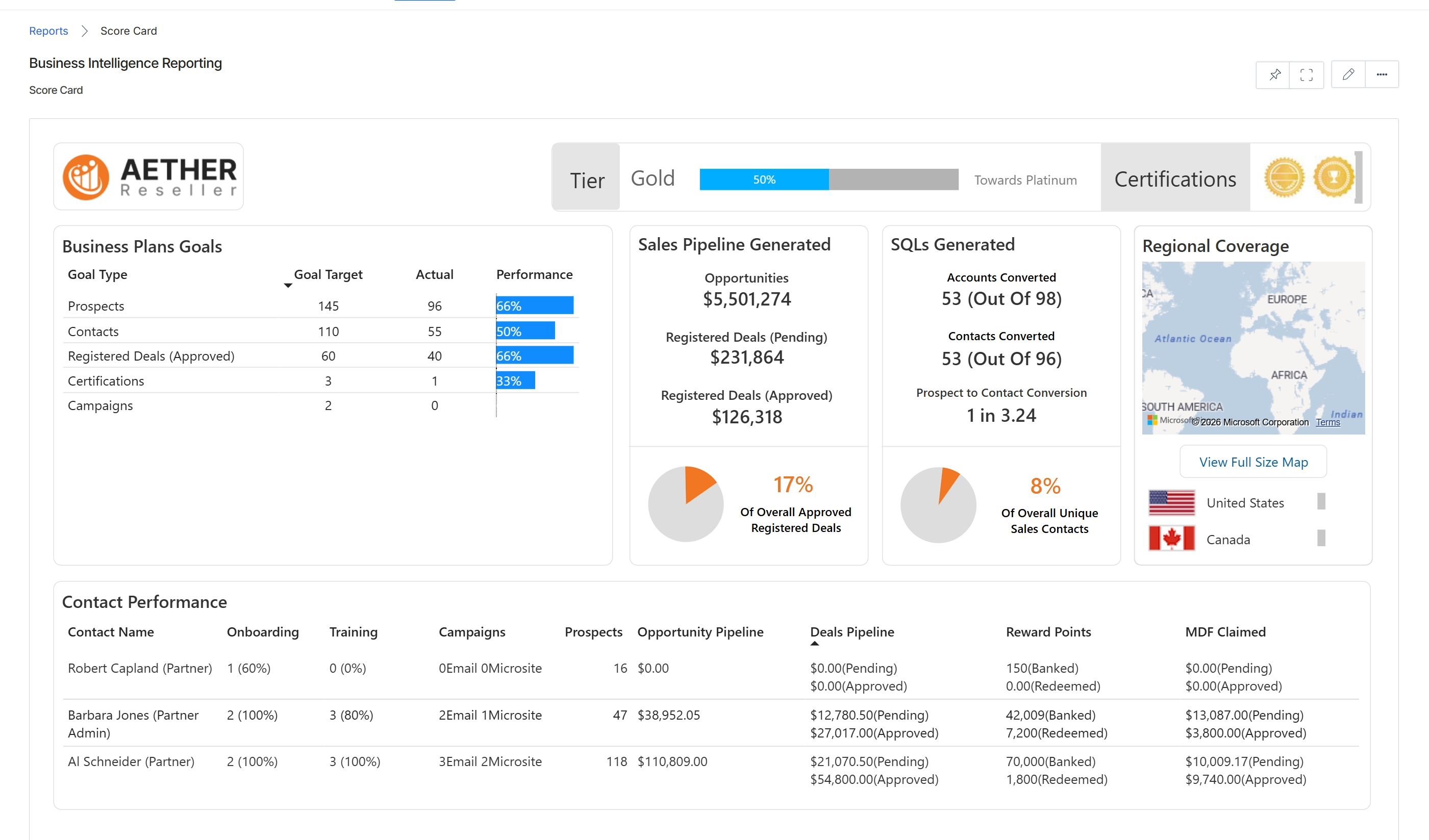Sort by Actual column header
The width and height of the screenshot is (1429, 840).
click(434, 275)
